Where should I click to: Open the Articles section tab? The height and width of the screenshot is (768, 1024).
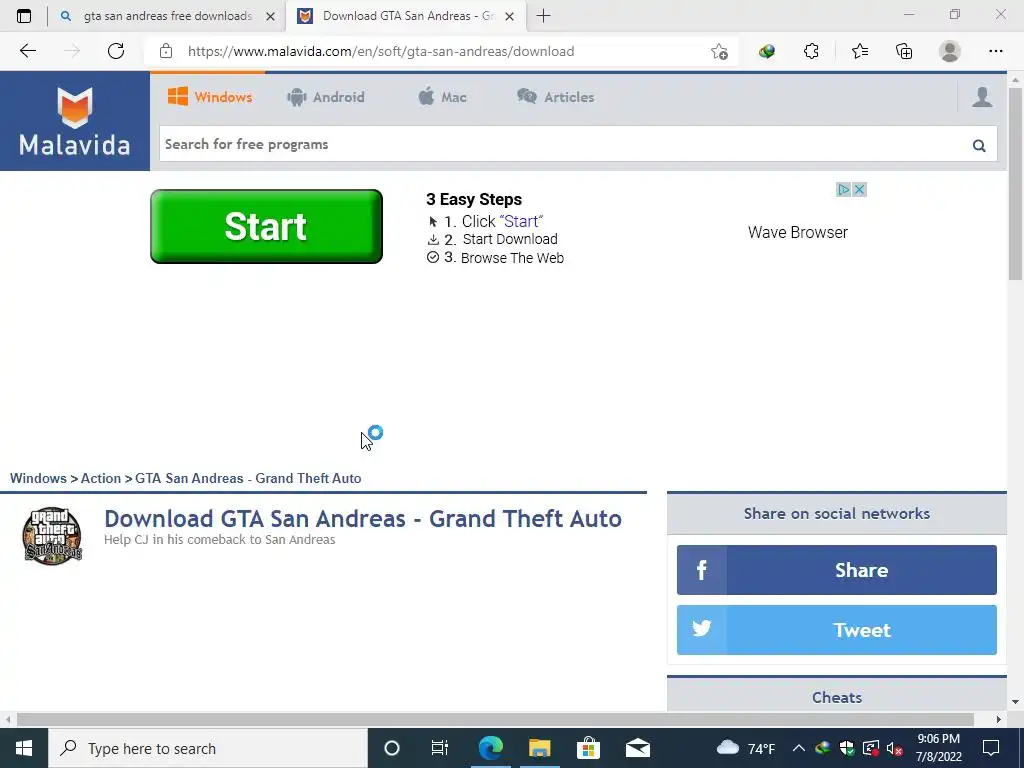point(555,97)
